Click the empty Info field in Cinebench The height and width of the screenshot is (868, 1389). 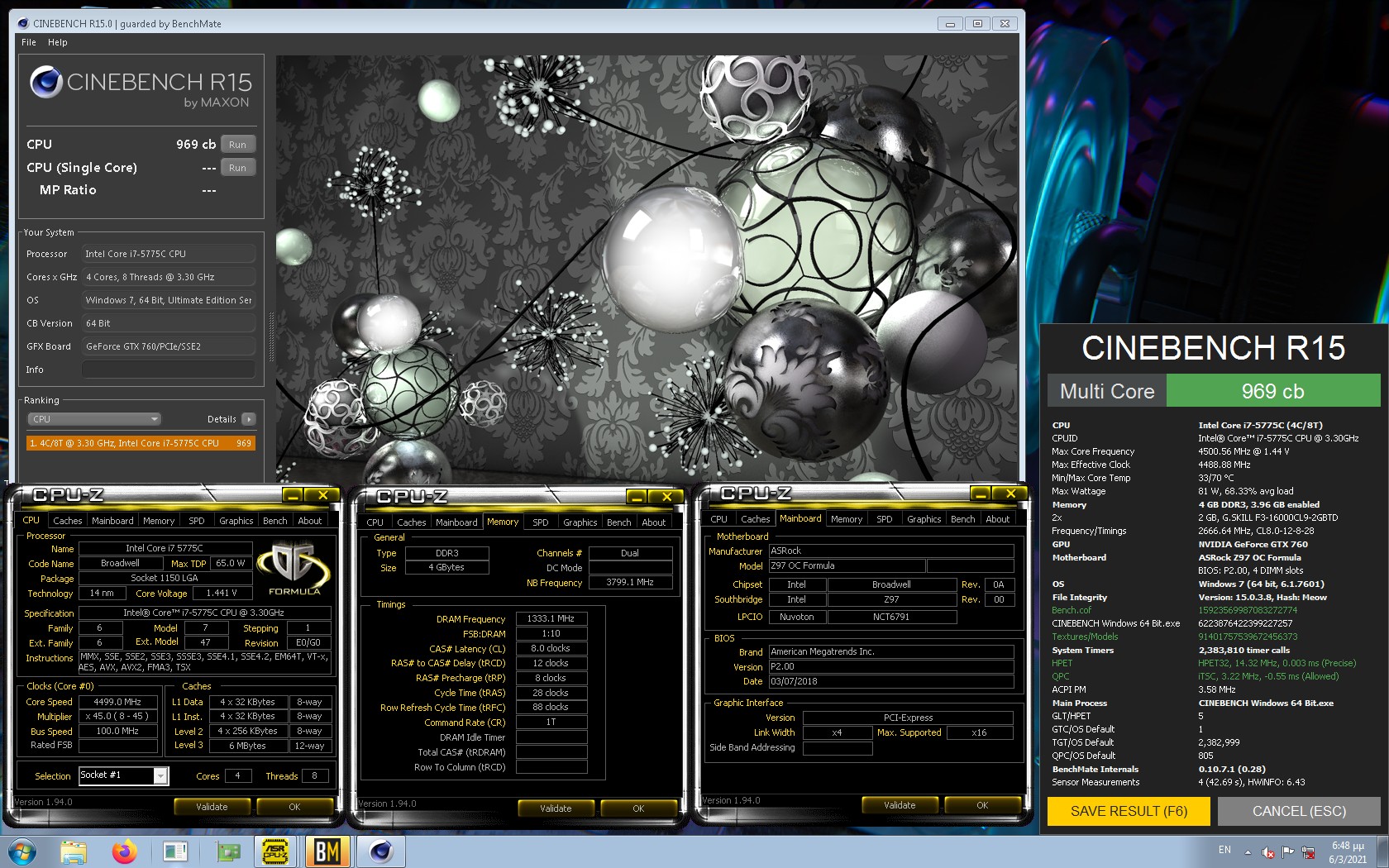pyautogui.click(x=168, y=370)
